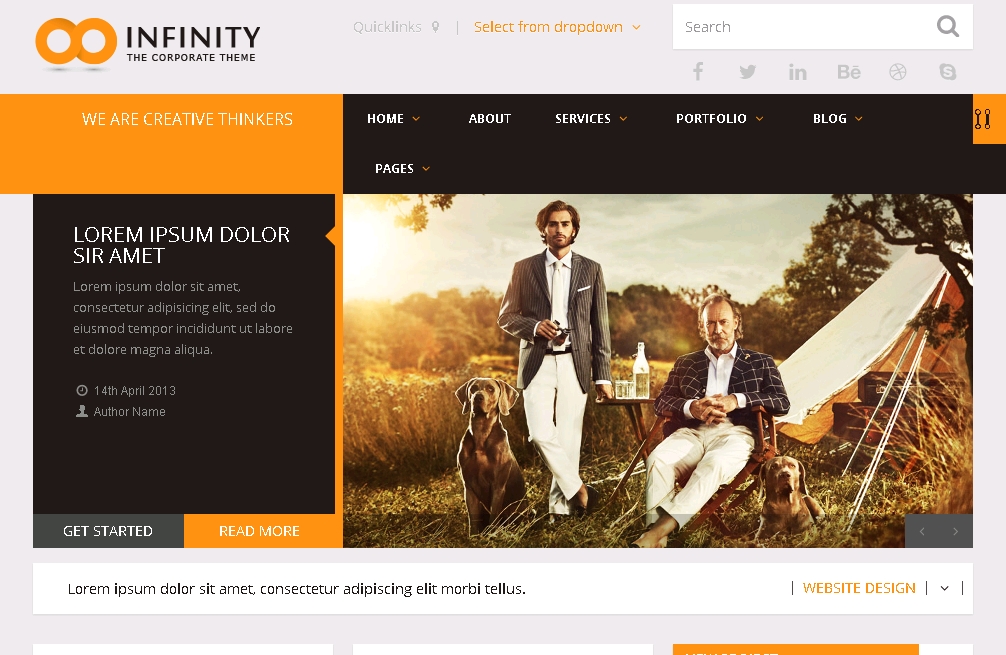This screenshot has height=655, width=1006.
Task: Click the Dribbble ball icon
Action: (x=898, y=72)
